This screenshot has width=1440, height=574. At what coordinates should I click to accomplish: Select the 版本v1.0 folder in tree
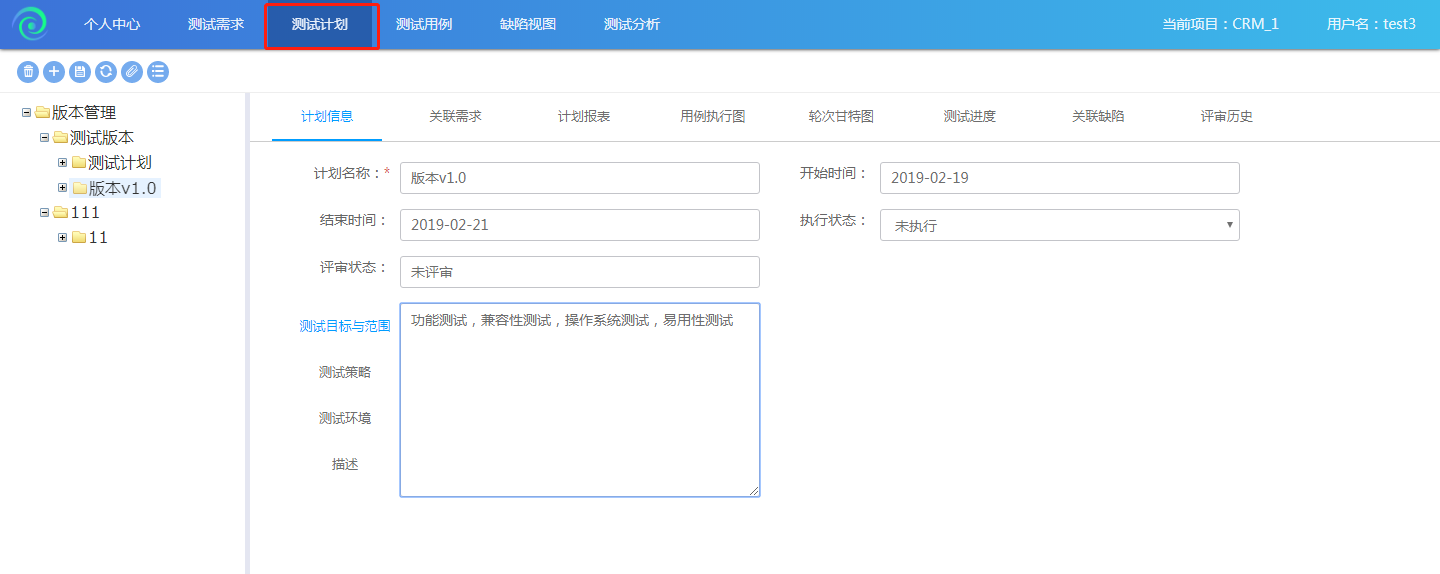[x=122, y=188]
